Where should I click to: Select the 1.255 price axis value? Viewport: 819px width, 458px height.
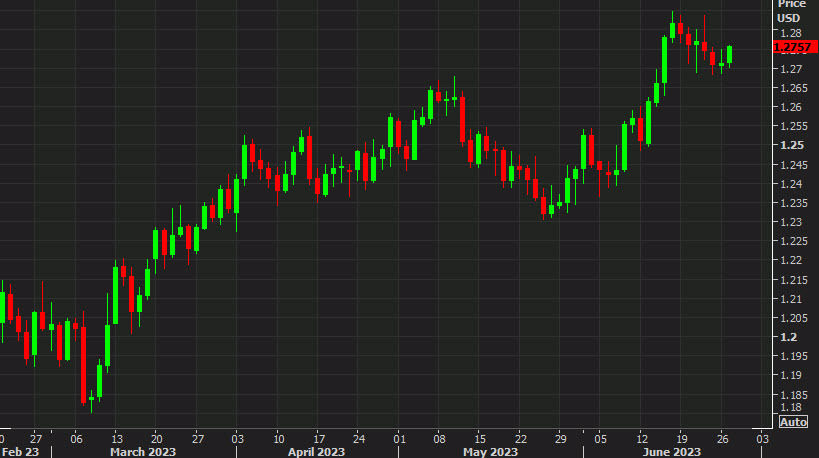tap(793, 126)
